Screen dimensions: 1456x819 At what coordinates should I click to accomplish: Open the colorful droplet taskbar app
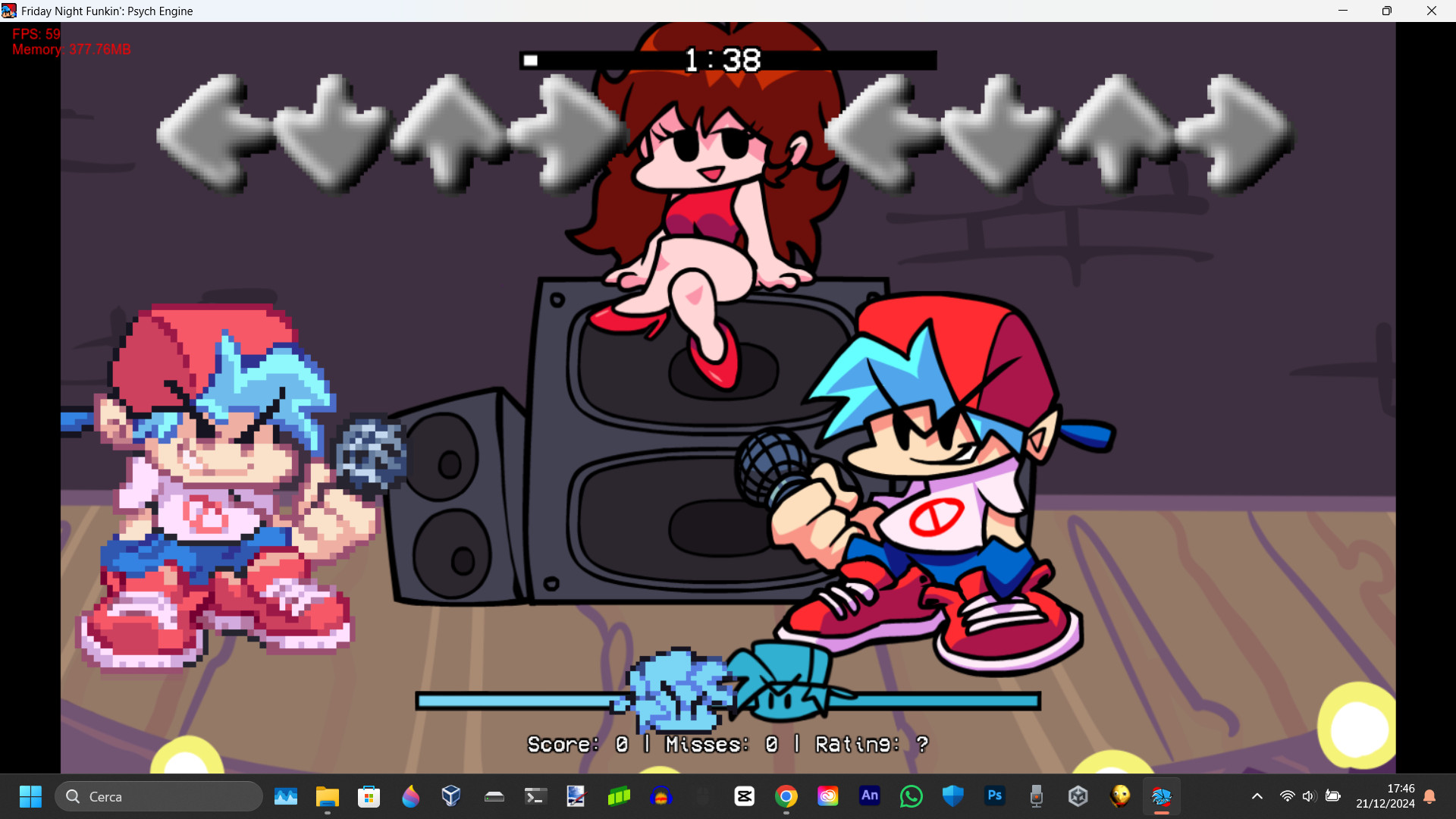(x=411, y=796)
